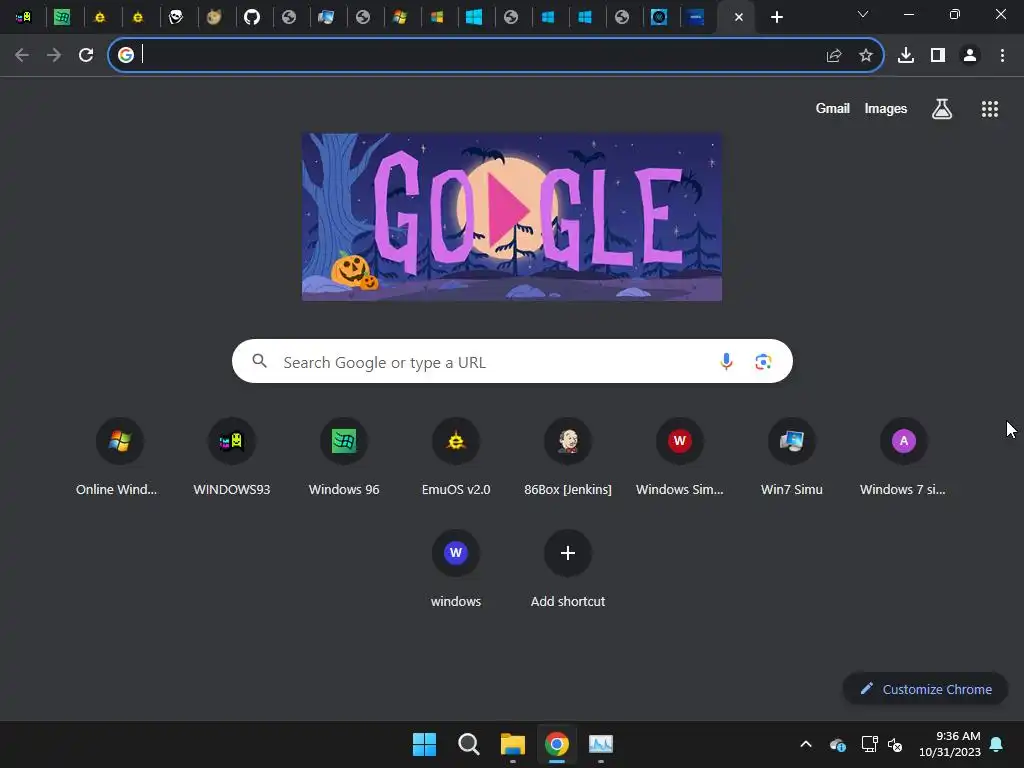Screen dimensions: 1024x768
Task: Toggle the Chrome side panel
Action: point(938,56)
